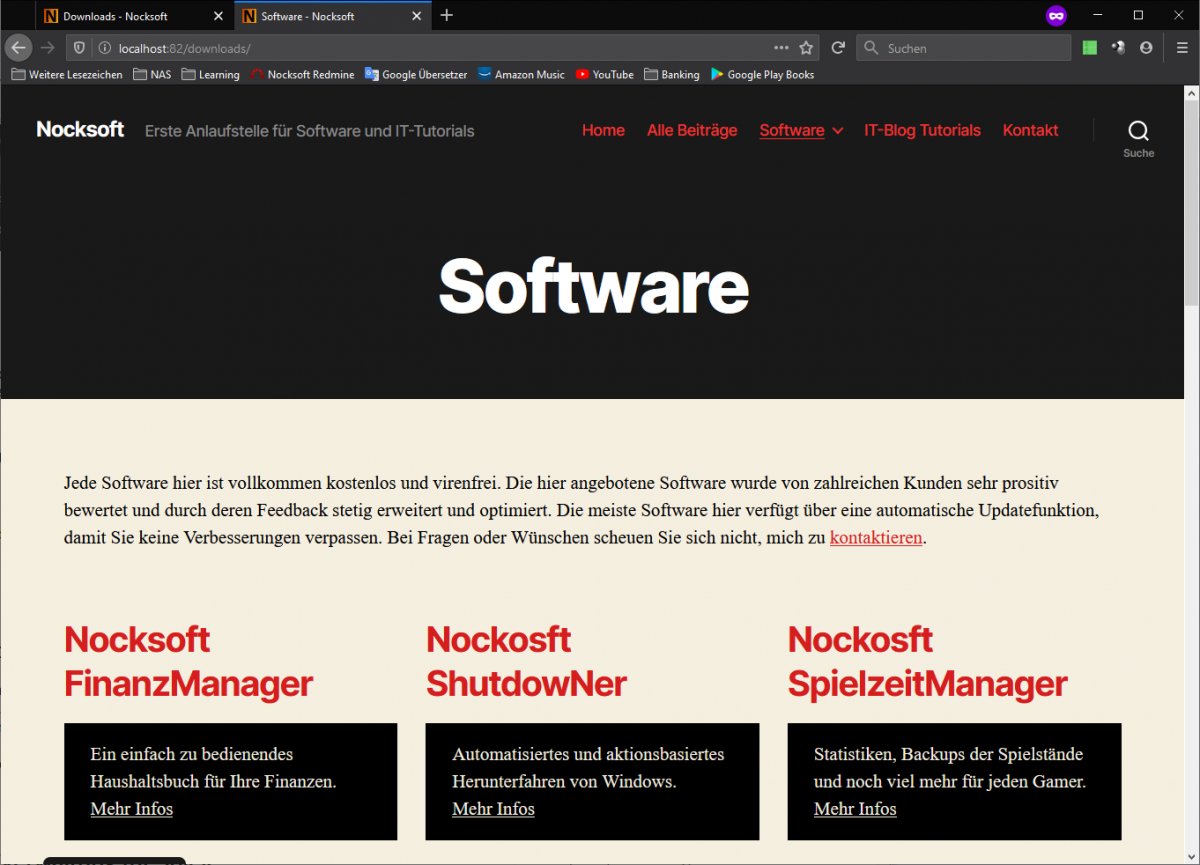Open the Kontakt menu item
This screenshot has height=865, width=1200.
tap(1030, 130)
